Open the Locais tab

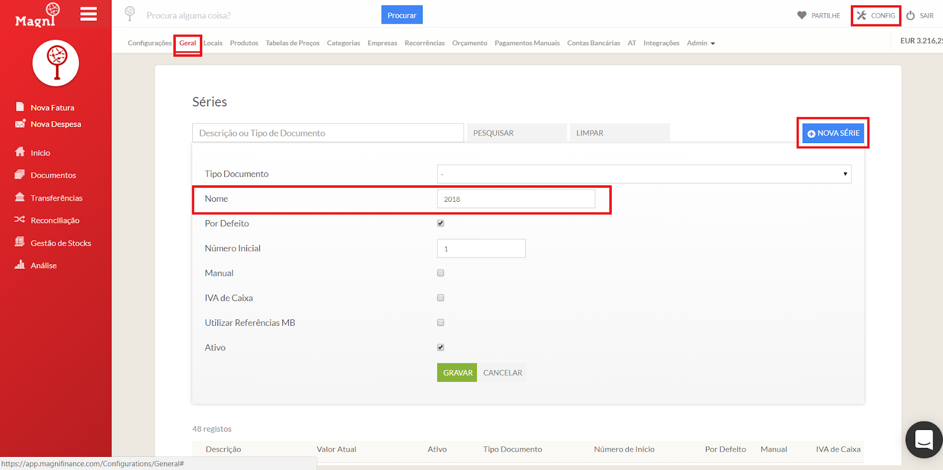tap(213, 43)
